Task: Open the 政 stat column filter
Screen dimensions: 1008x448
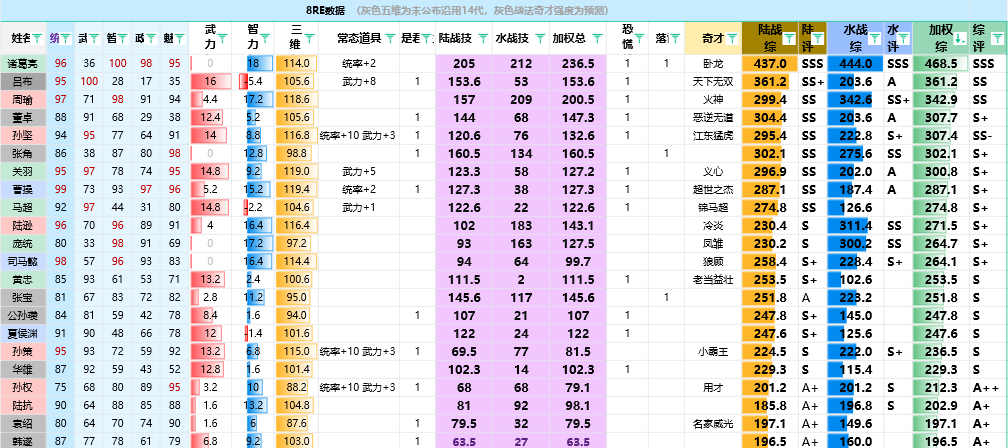Action: (150, 39)
